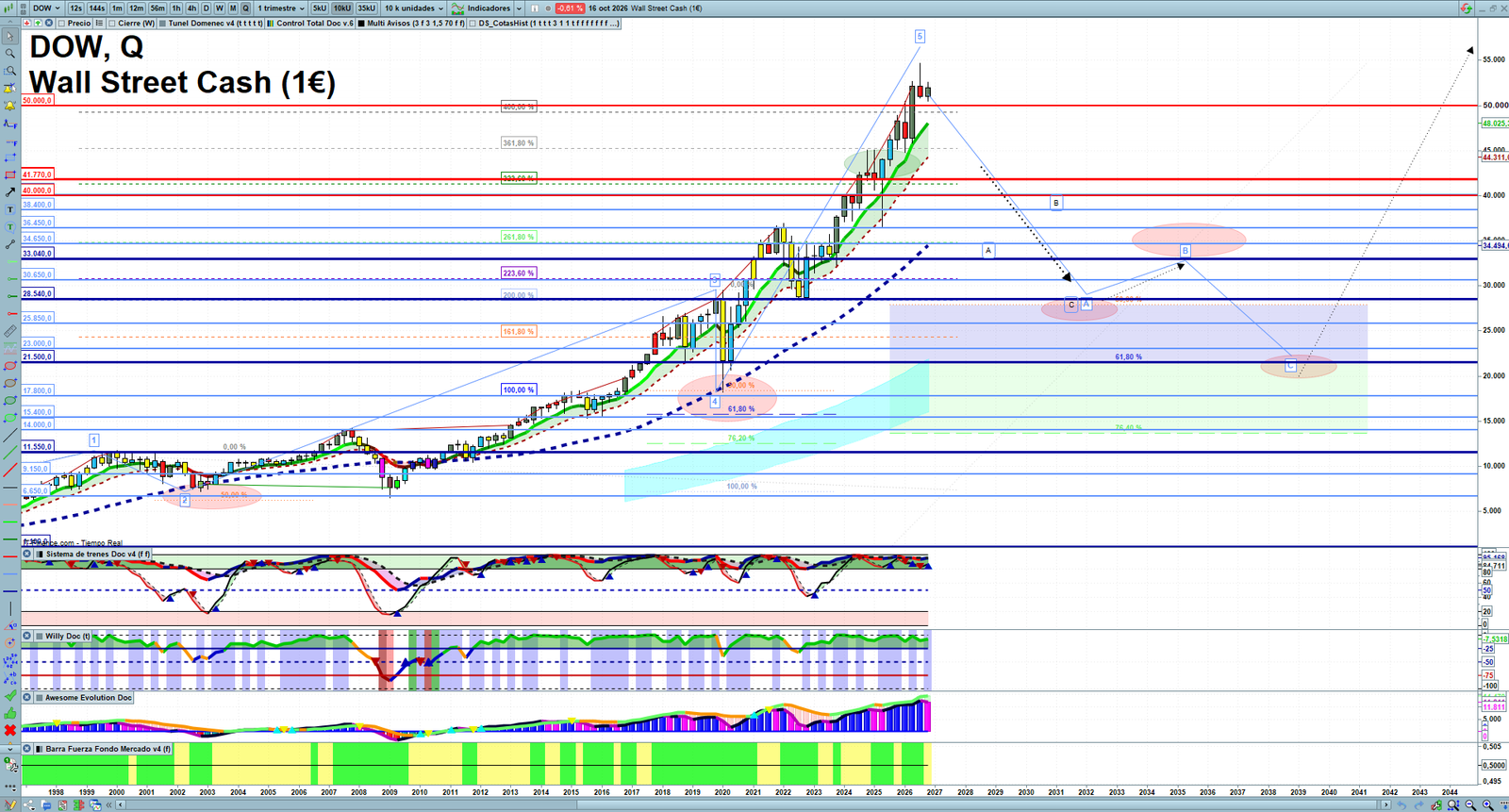This screenshot has width=1509, height=812.
Task: Click the zoom out magnifier at bottom right
Action: [x=1470, y=804]
